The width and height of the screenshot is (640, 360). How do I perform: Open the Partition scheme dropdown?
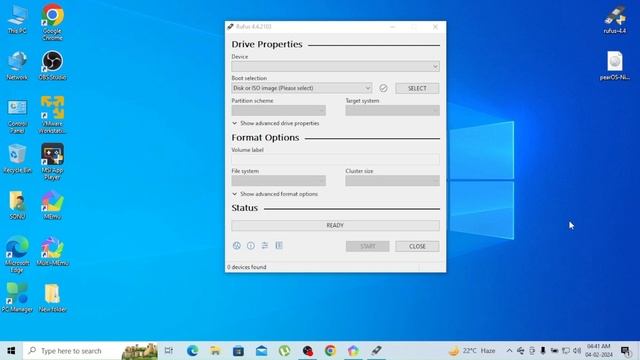point(279,111)
